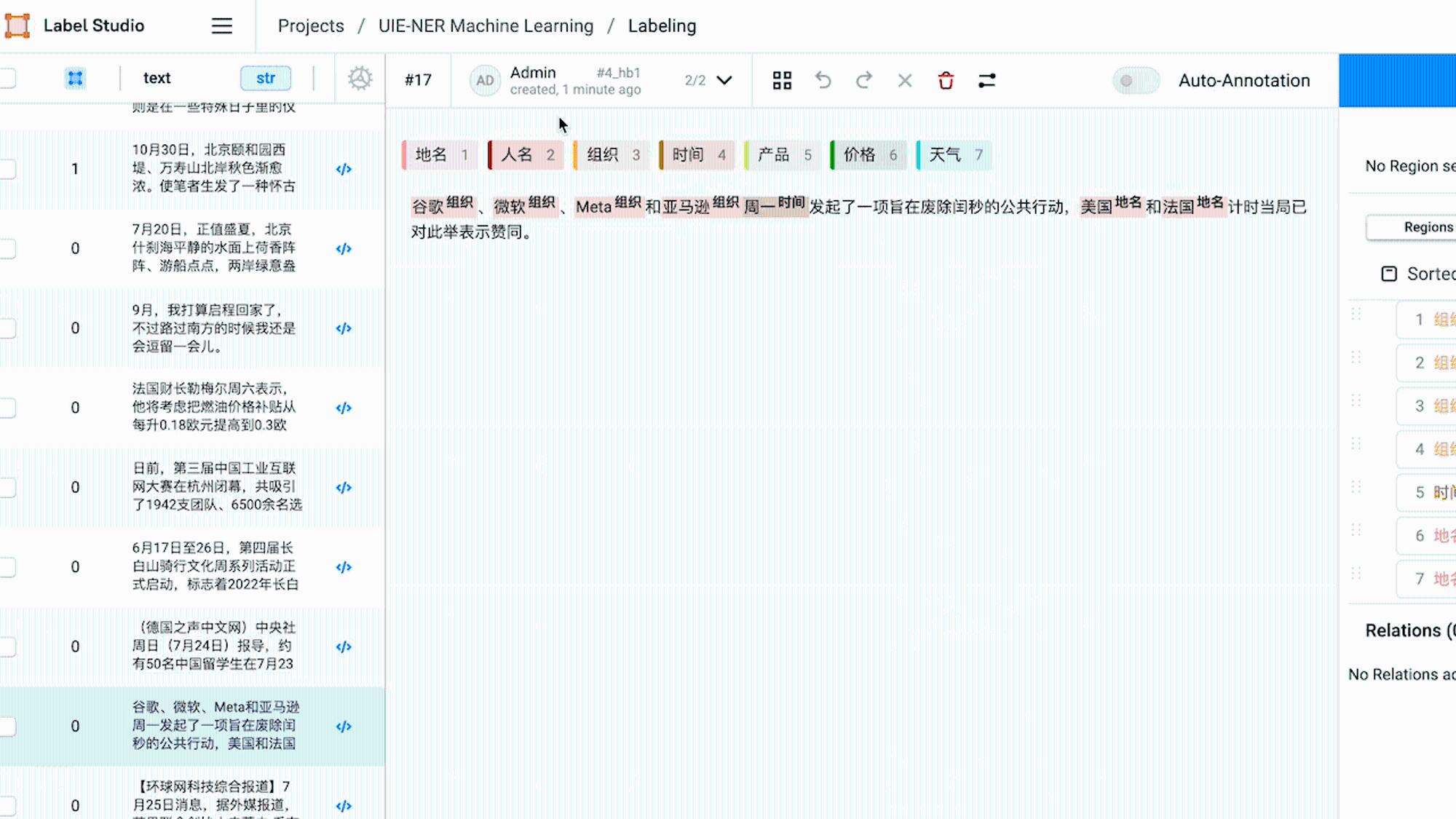The width and height of the screenshot is (1456, 819).
Task: Select the 日前，第三届中国工业互联网 task row
Action: (192, 487)
